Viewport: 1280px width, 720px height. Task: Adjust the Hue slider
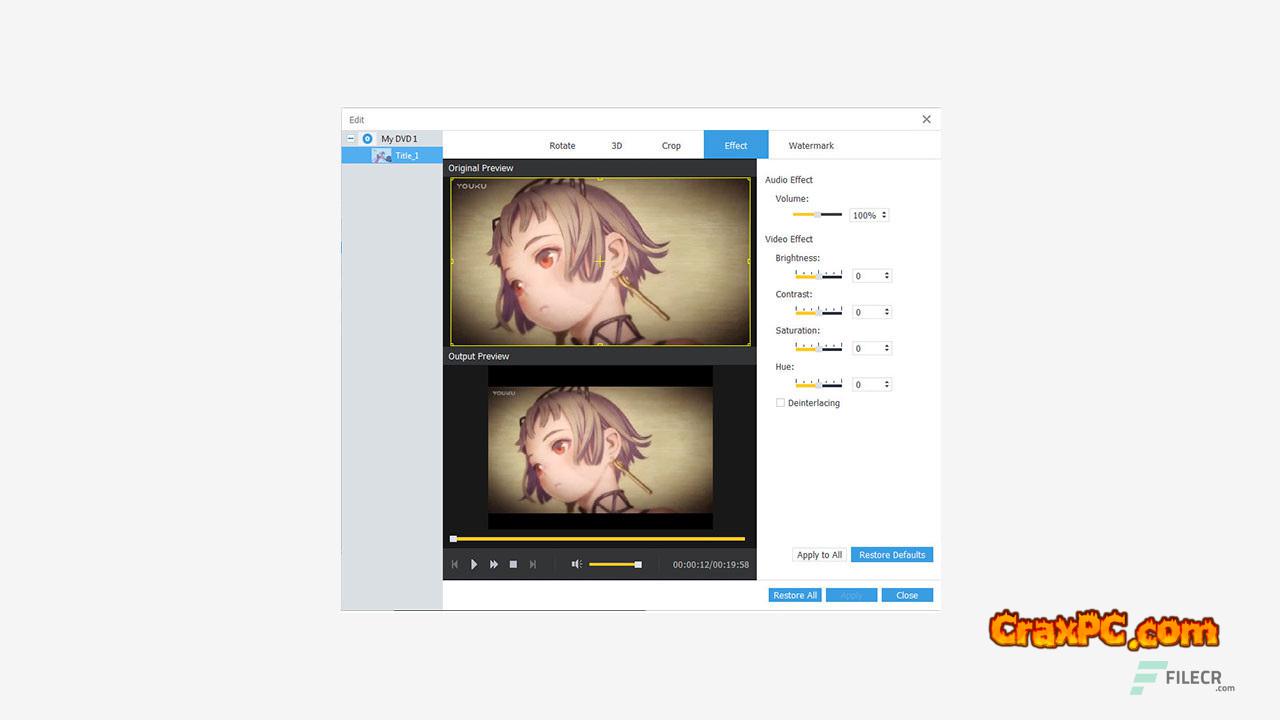pos(818,384)
